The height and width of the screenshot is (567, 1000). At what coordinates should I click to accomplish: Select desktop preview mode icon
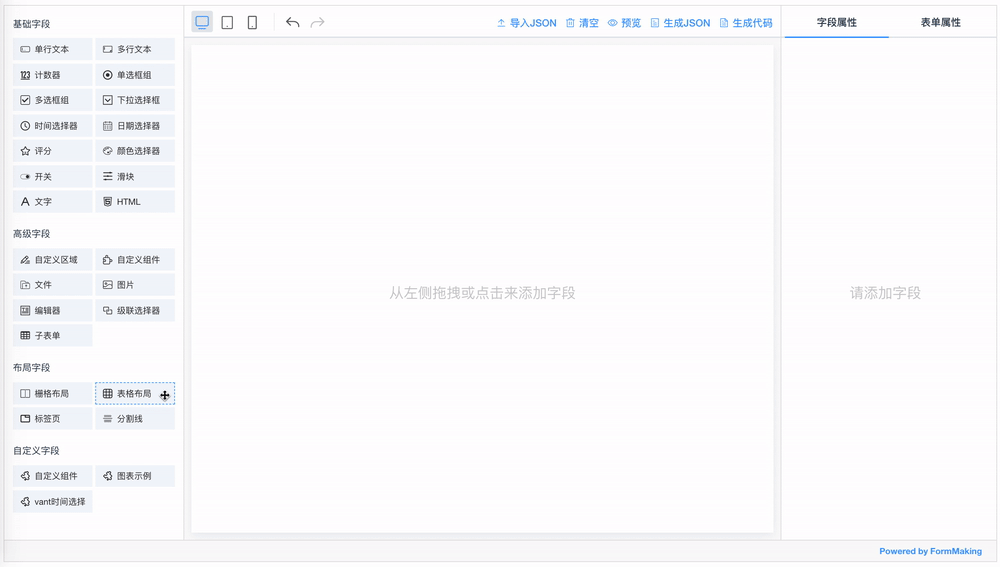(202, 22)
